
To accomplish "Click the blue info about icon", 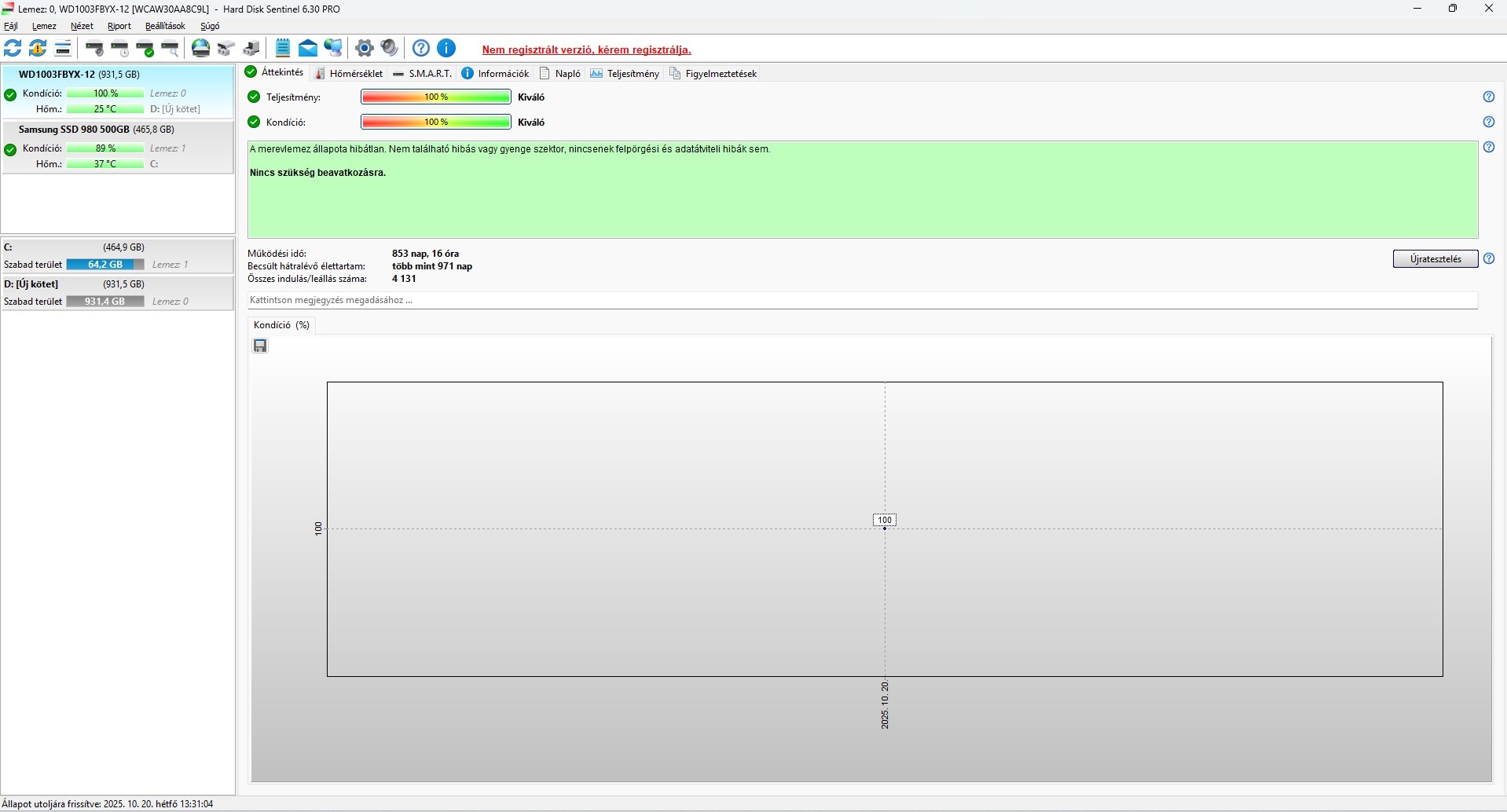I will pos(446,49).
